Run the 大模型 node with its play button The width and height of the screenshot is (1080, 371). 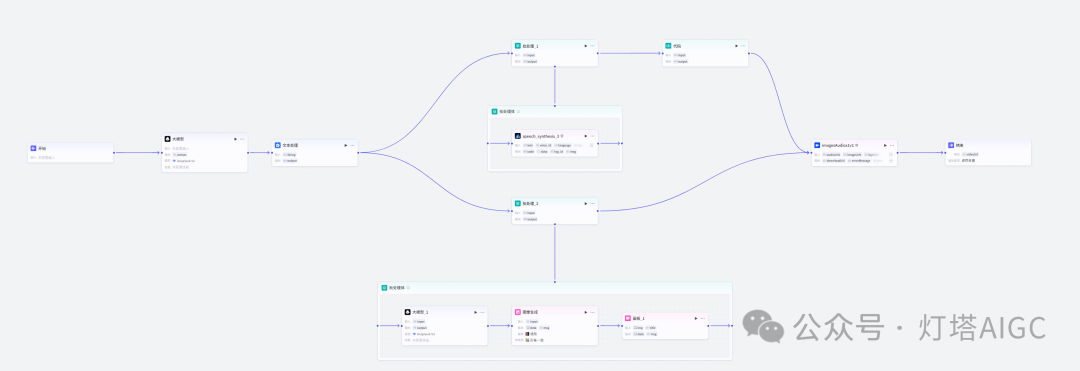click(236, 139)
